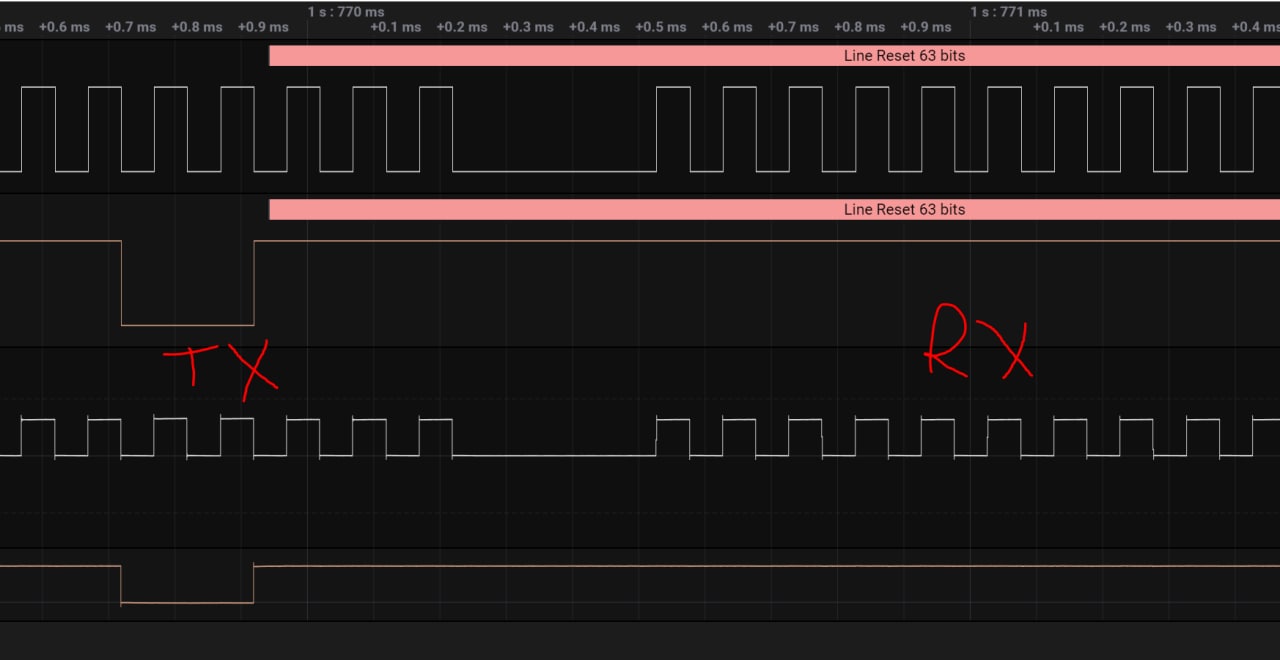Click the +0.2 ms tick after the 770 ms marker

point(462,27)
